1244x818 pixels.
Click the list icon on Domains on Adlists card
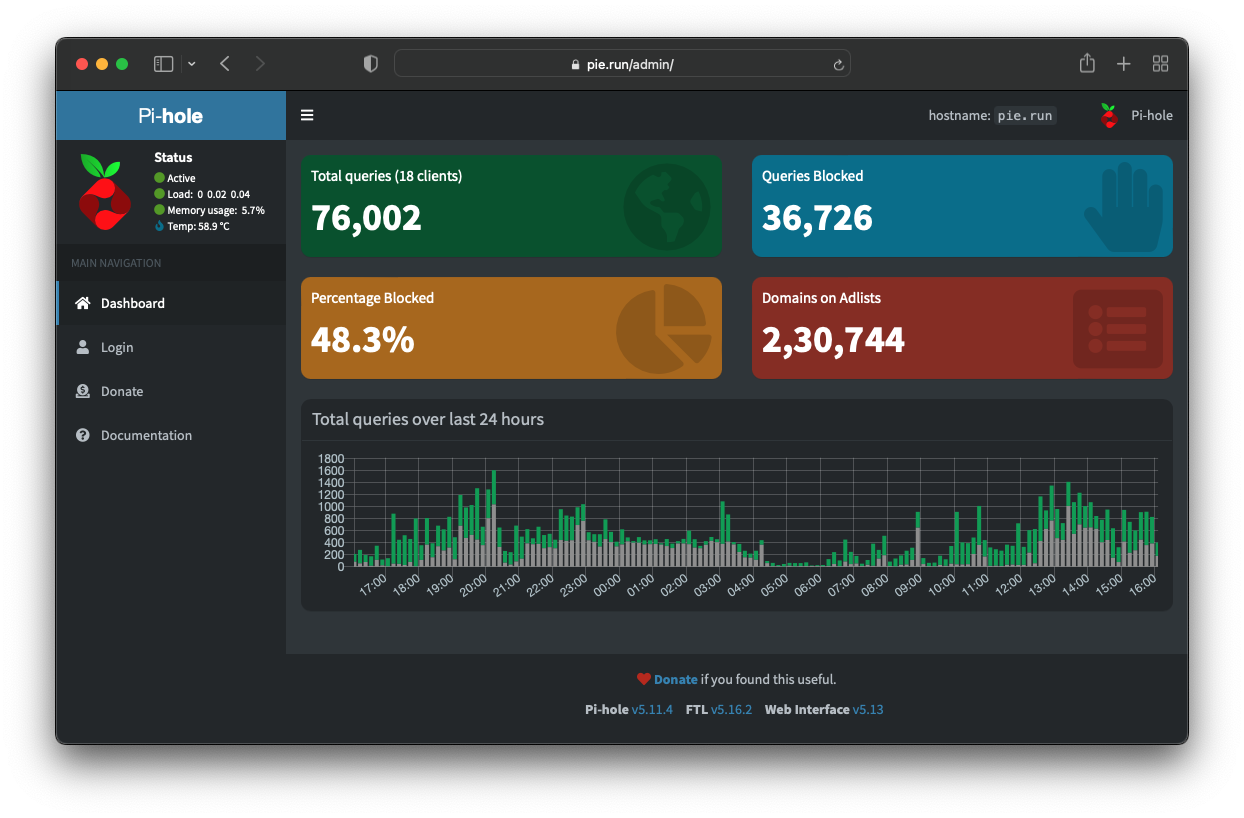click(x=1117, y=329)
